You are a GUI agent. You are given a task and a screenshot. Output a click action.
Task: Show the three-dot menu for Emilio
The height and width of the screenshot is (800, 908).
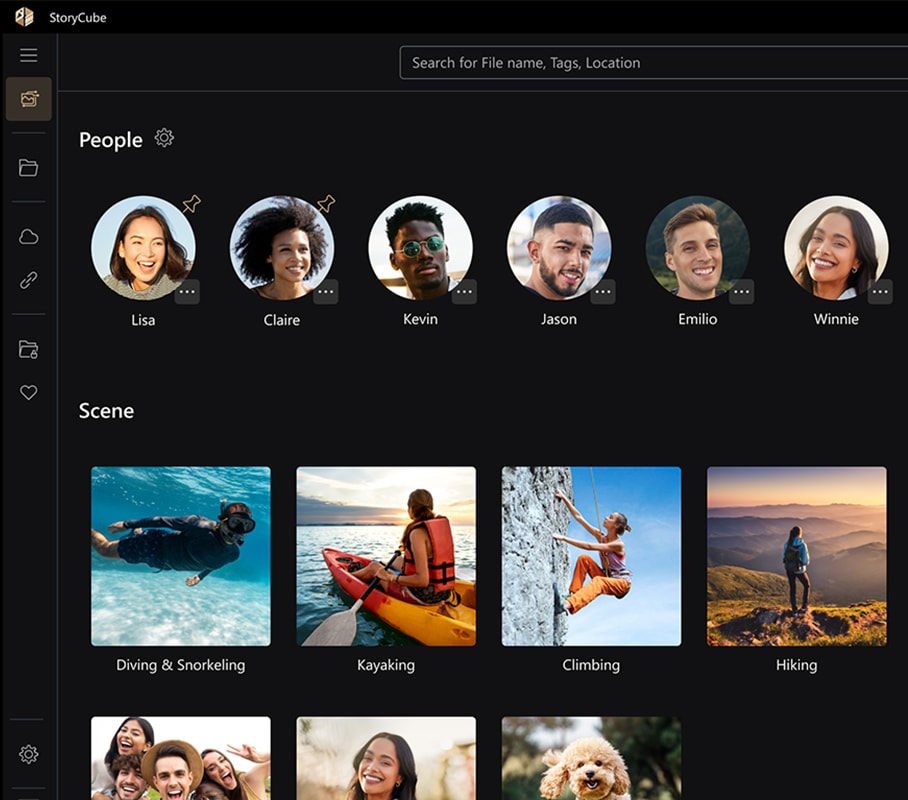click(x=741, y=292)
